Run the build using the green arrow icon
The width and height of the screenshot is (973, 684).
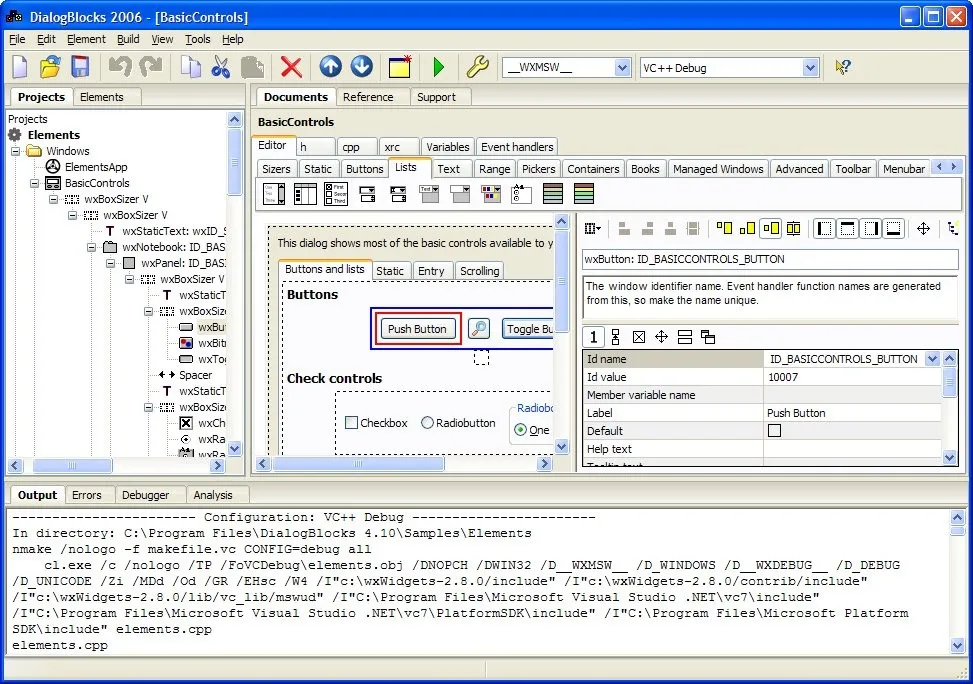[x=439, y=67]
